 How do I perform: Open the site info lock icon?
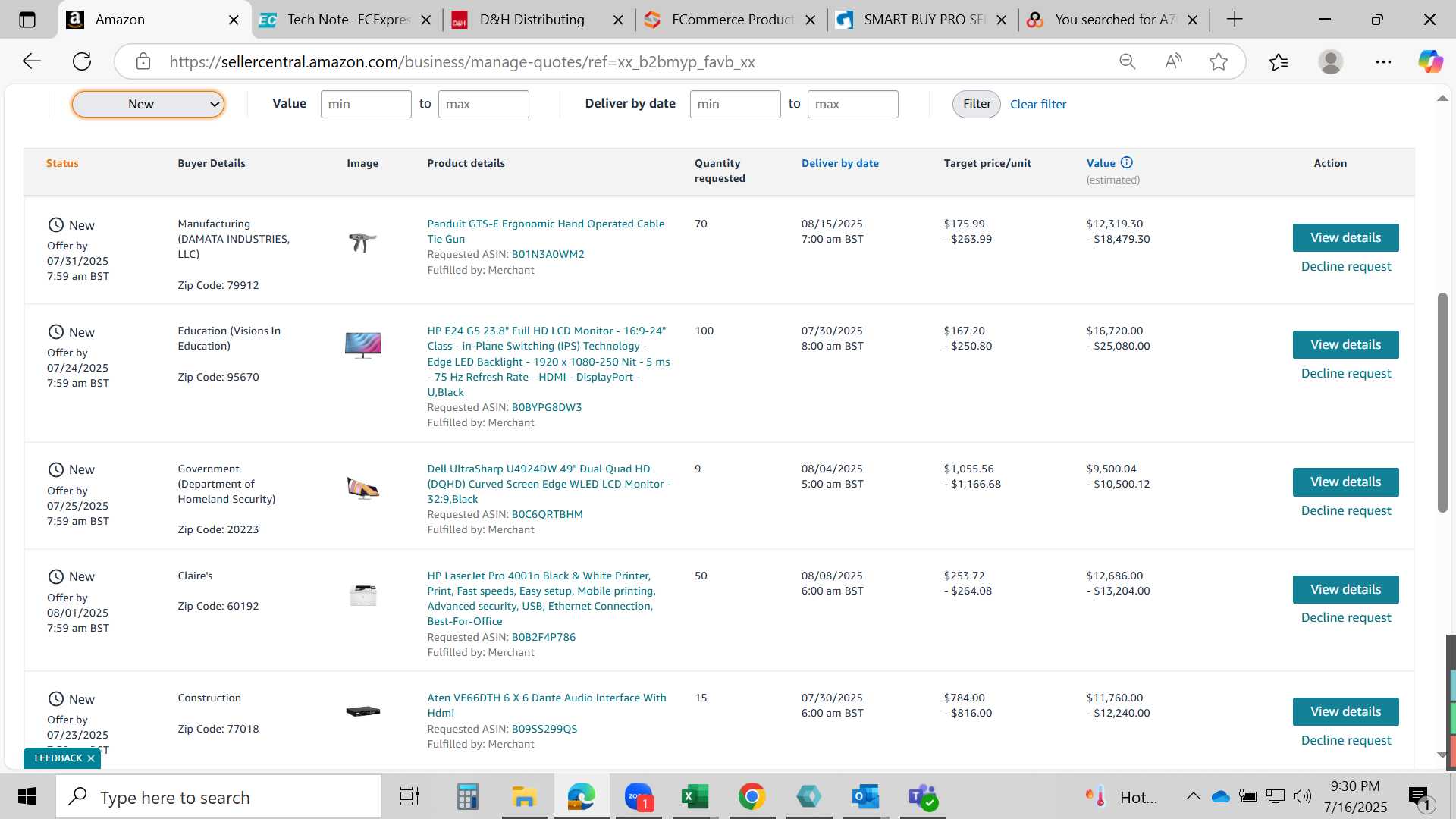(x=143, y=61)
